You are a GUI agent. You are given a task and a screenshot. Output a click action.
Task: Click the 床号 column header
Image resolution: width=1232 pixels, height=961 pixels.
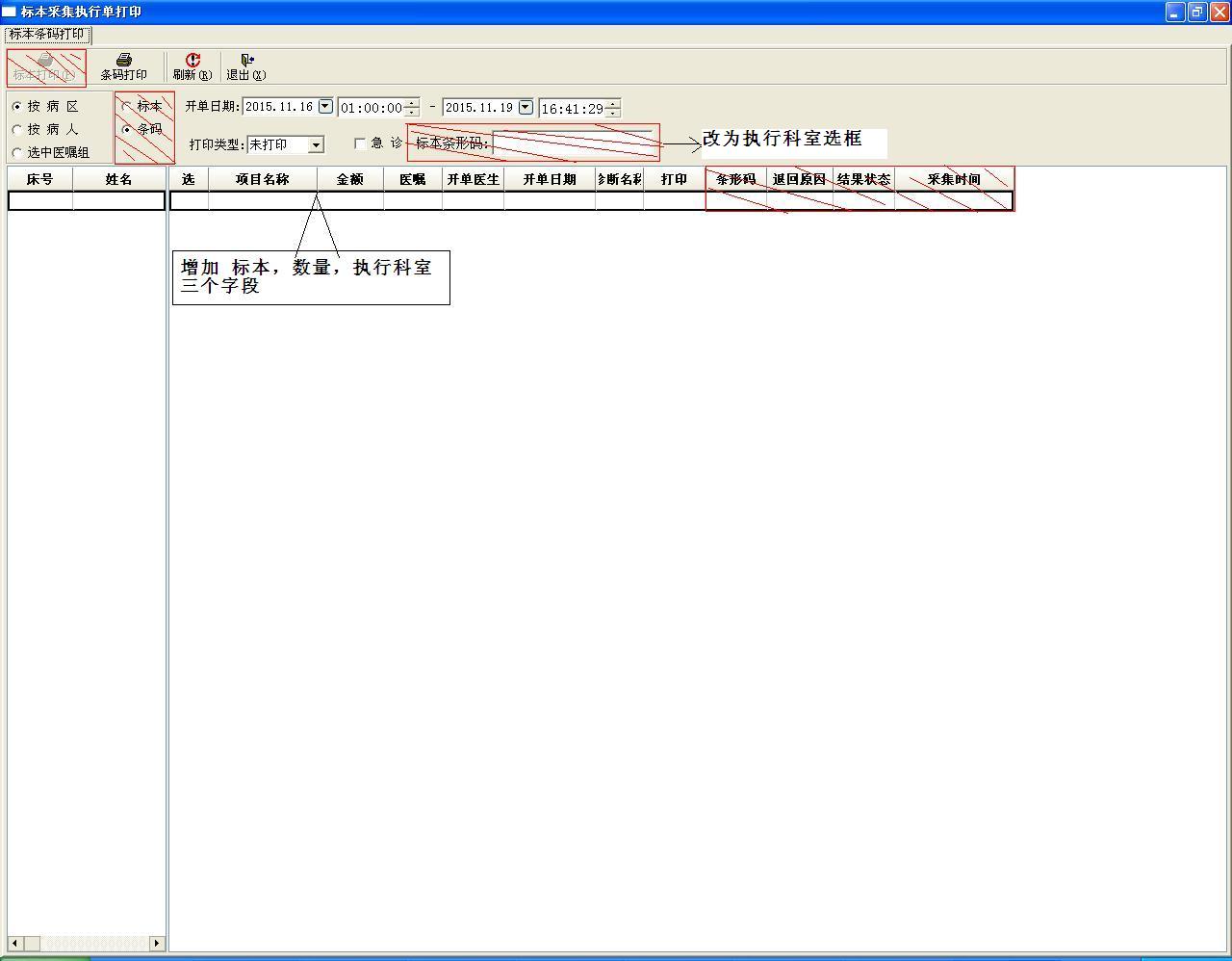40,179
